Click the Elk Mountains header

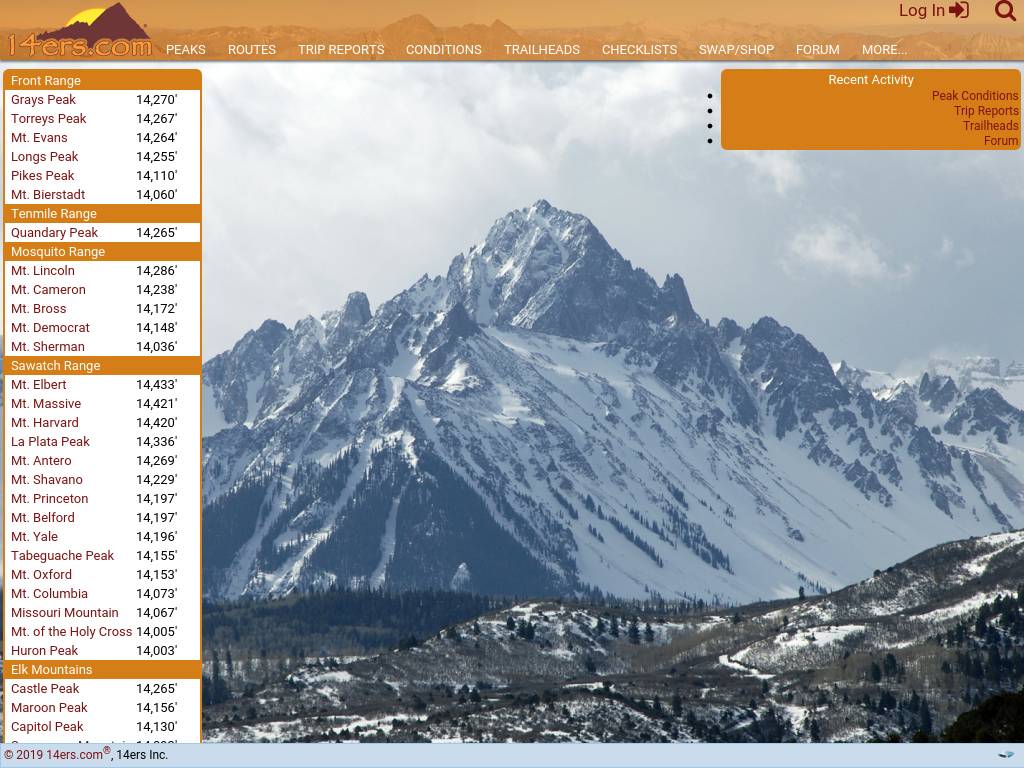pyautogui.click(x=103, y=669)
